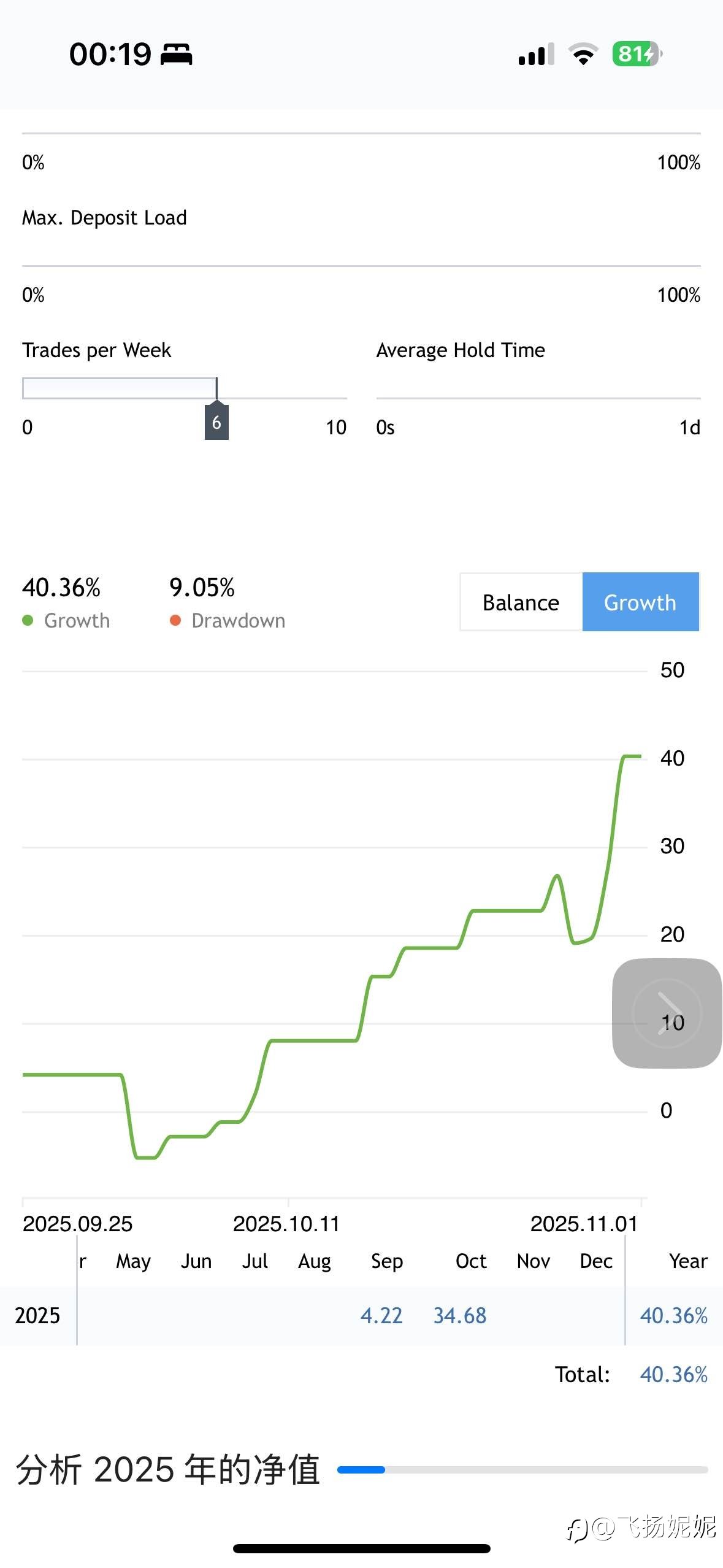
Task: Tap the 2025.10.11 date marker on chart axis
Action: (x=286, y=1223)
